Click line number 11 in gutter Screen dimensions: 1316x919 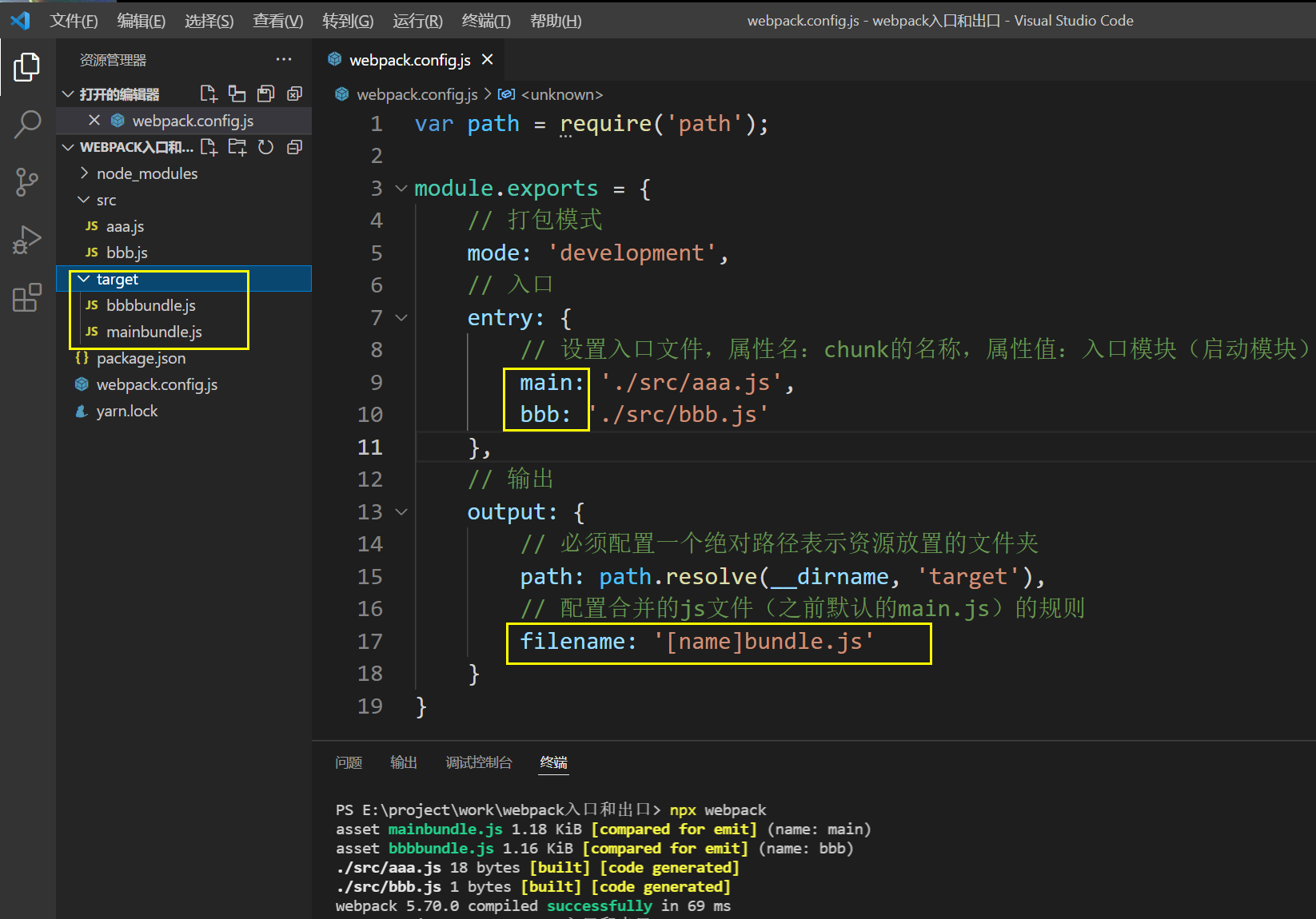click(x=369, y=448)
